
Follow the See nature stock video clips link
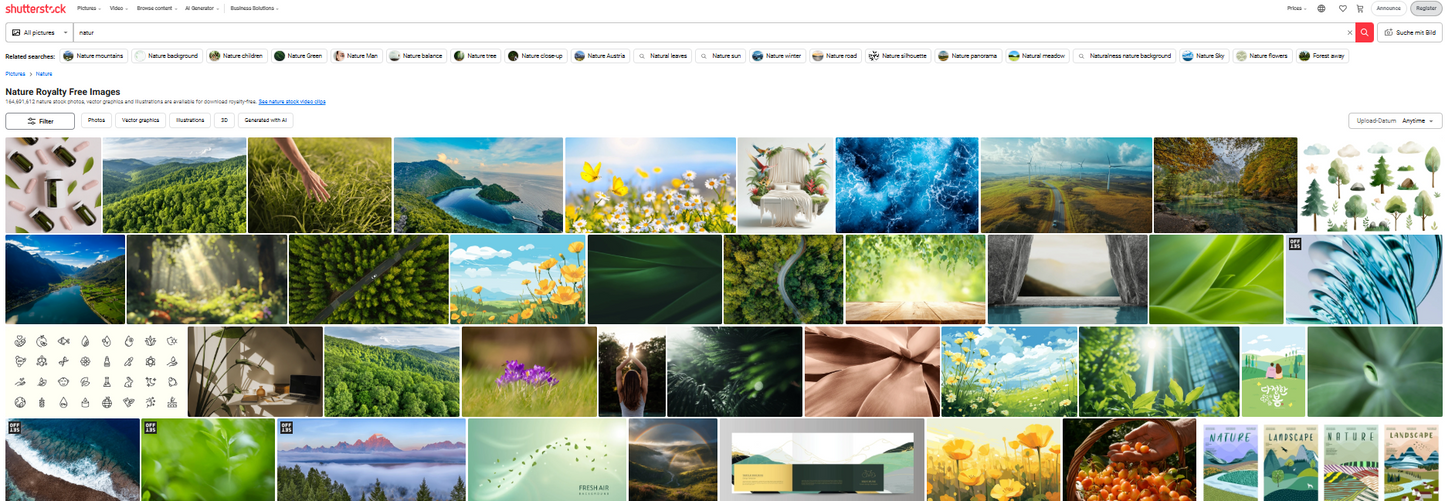coord(292,102)
